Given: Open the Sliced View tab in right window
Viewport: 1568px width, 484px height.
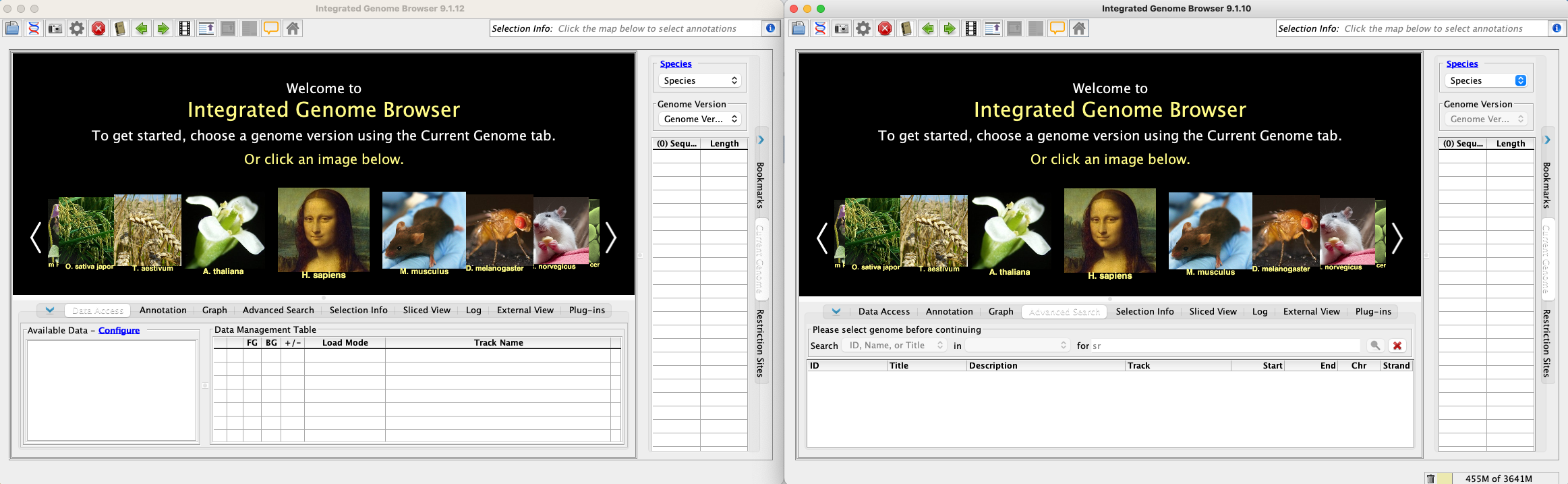Looking at the screenshot, I should (1213, 312).
